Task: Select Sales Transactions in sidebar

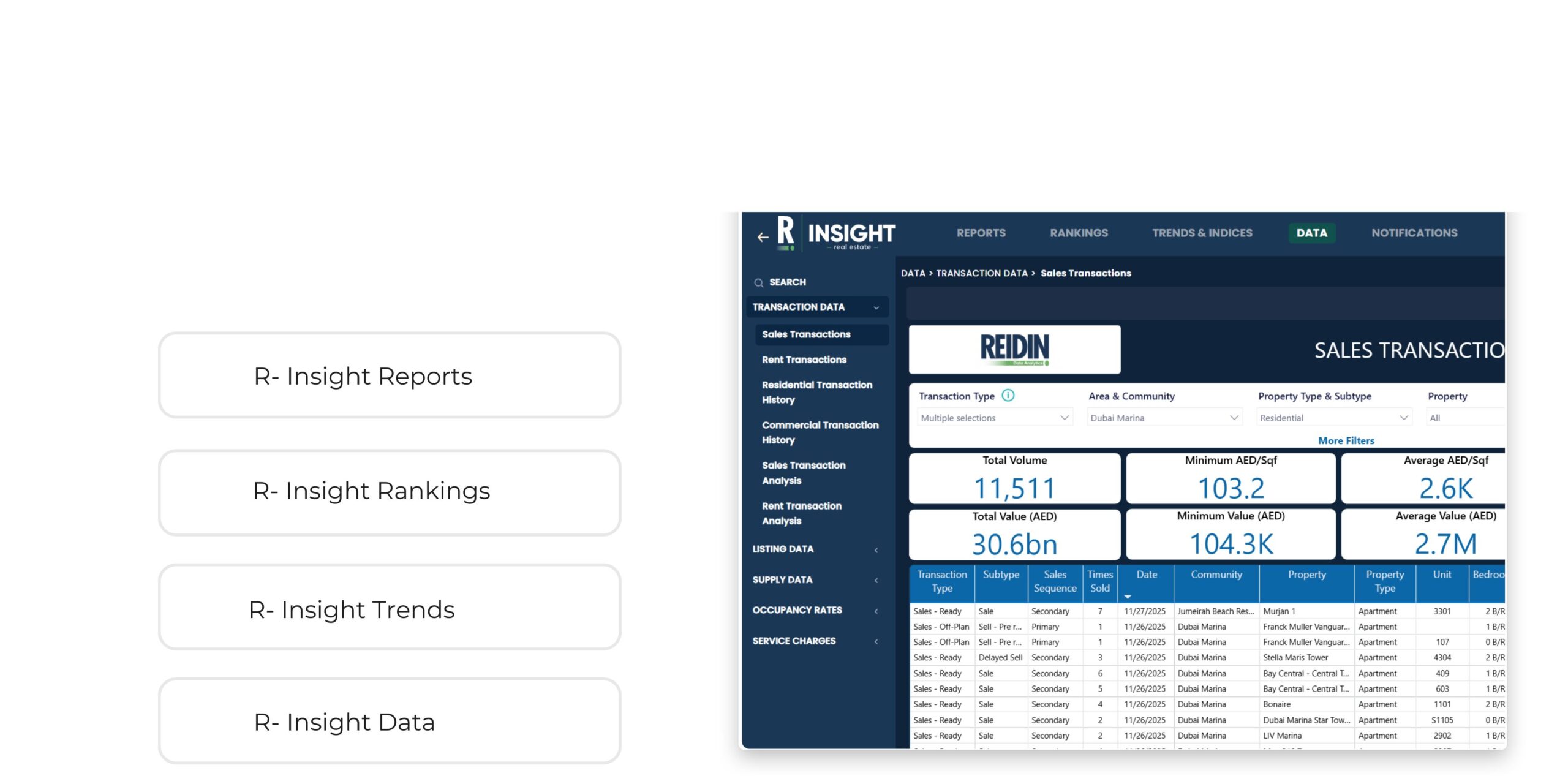Action: [821, 334]
